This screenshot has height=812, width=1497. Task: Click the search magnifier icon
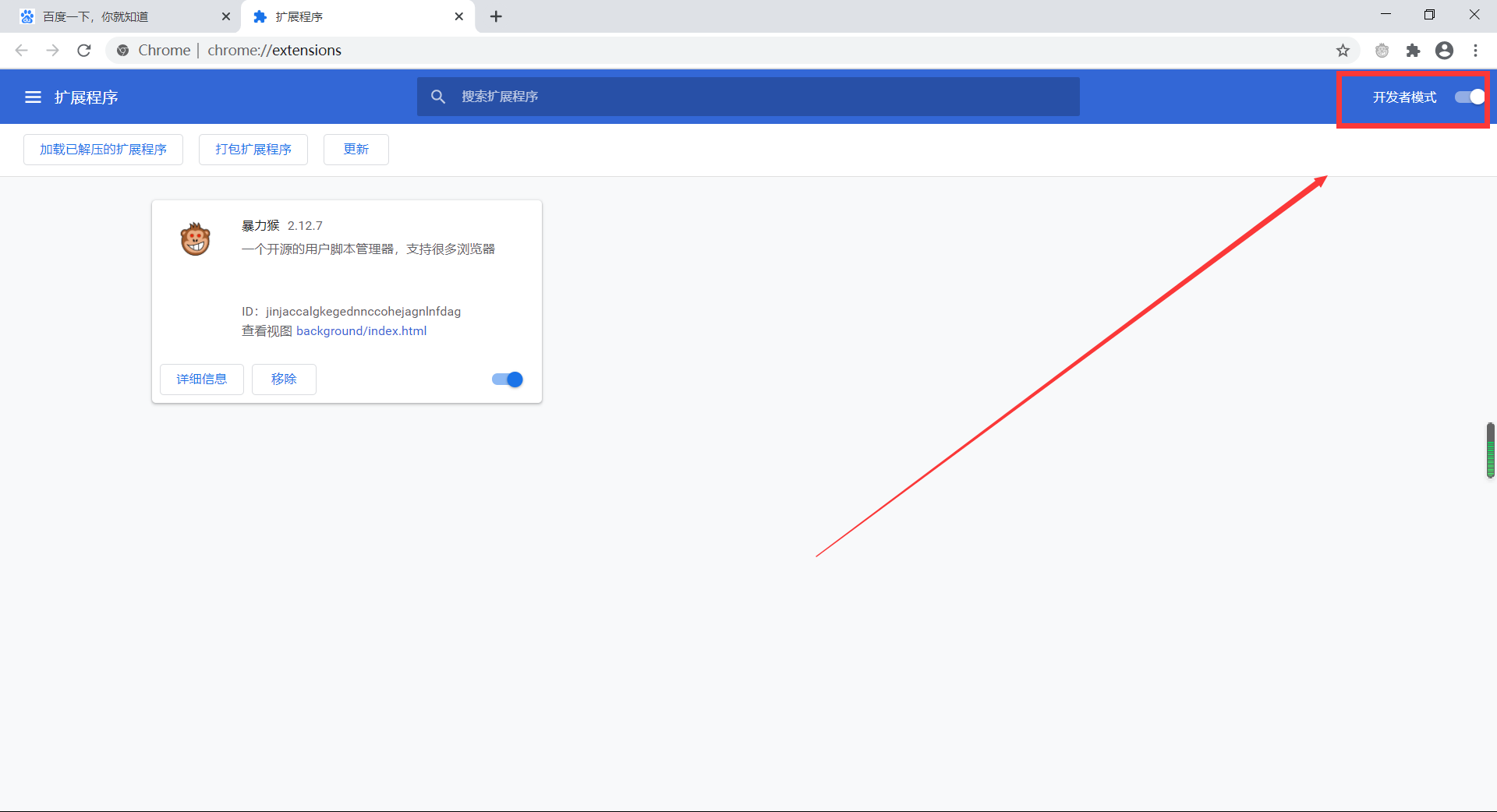(x=438, y=97)
